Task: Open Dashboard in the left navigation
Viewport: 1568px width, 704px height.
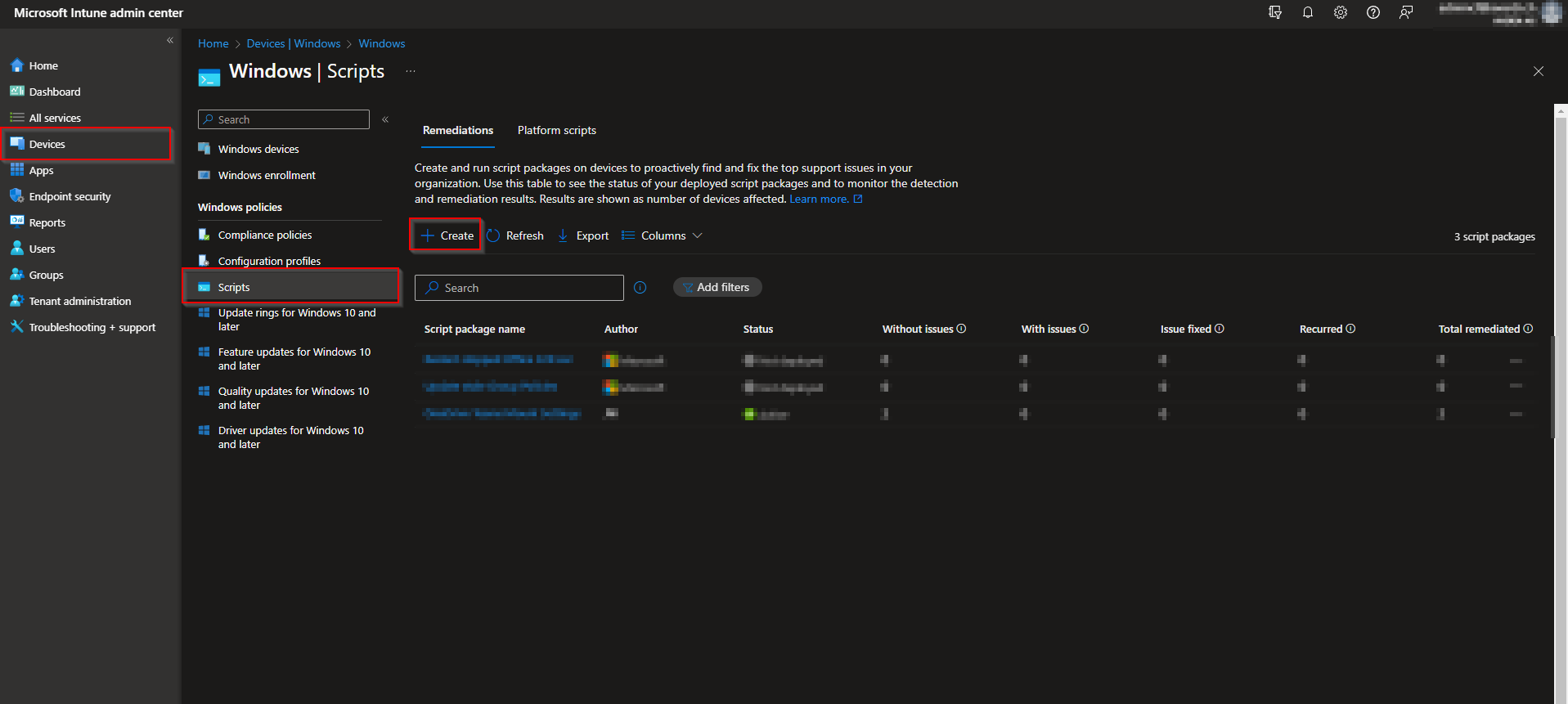Action: tap(55, 92)
